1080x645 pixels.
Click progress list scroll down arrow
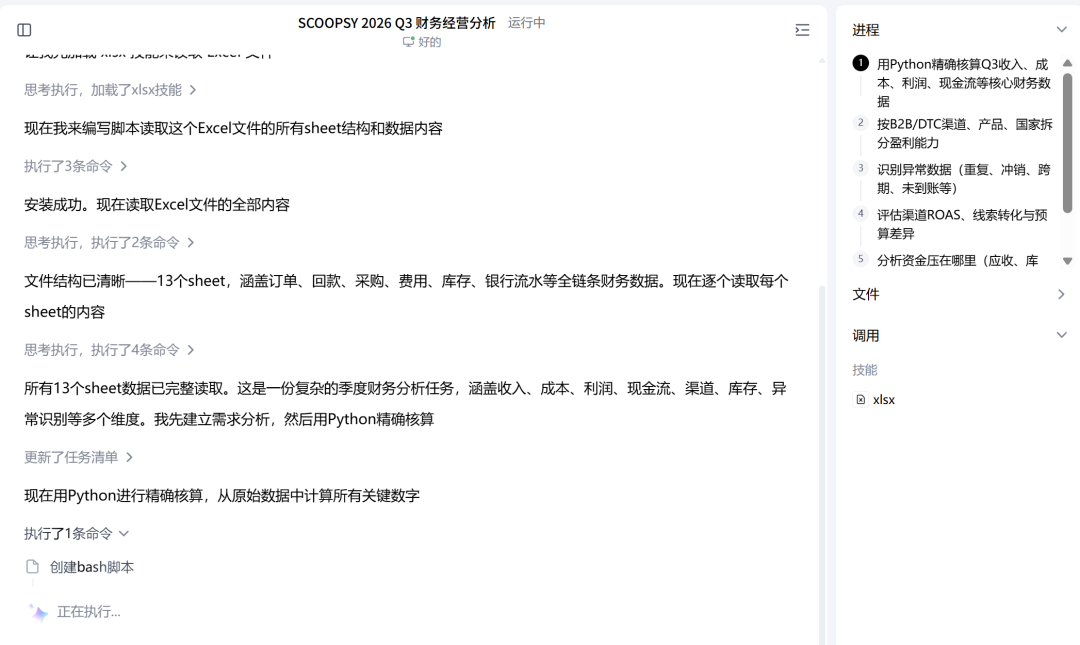click(1068, 261)
